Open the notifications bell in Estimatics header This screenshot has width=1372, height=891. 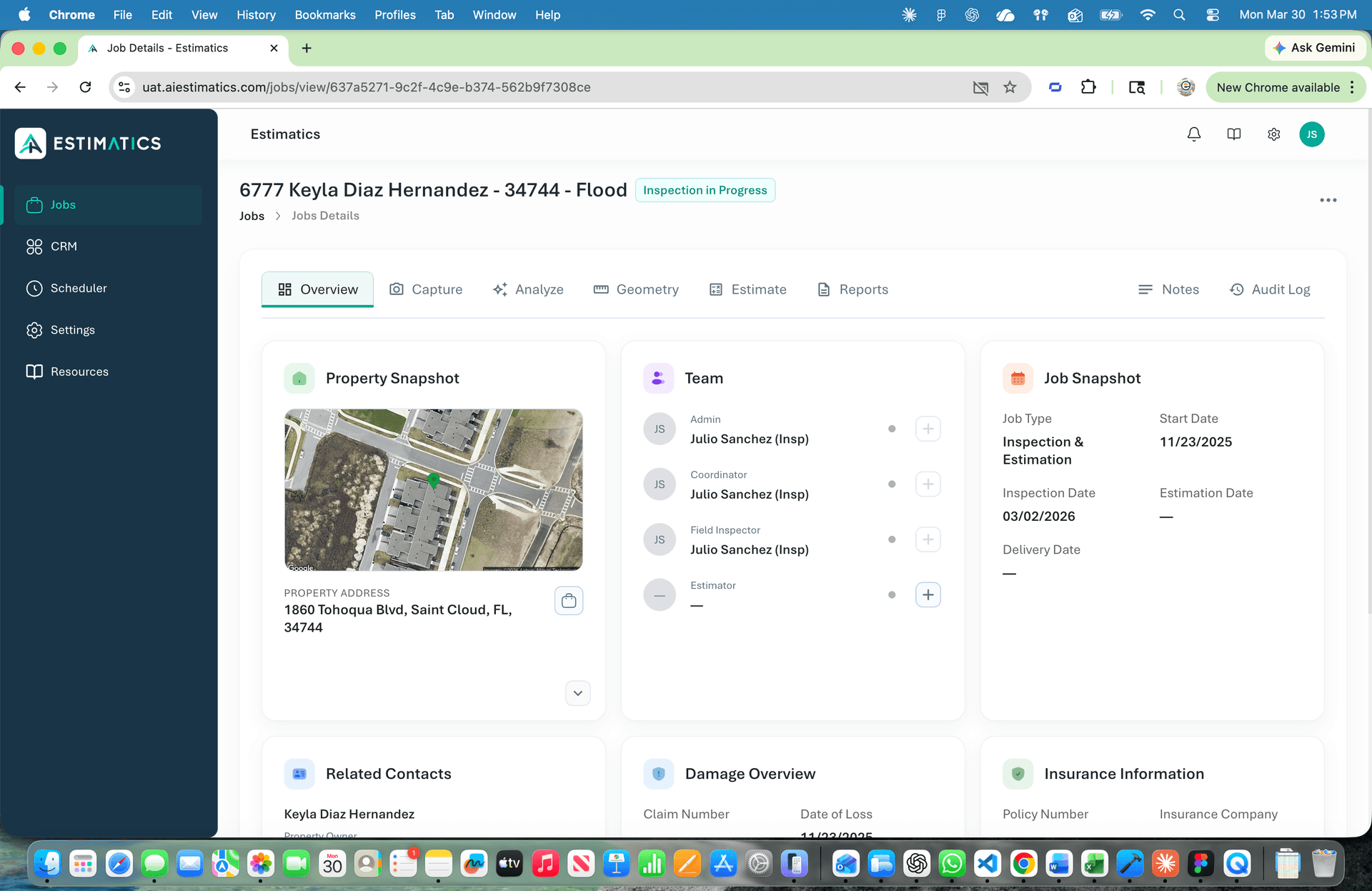coord(1193,134)
